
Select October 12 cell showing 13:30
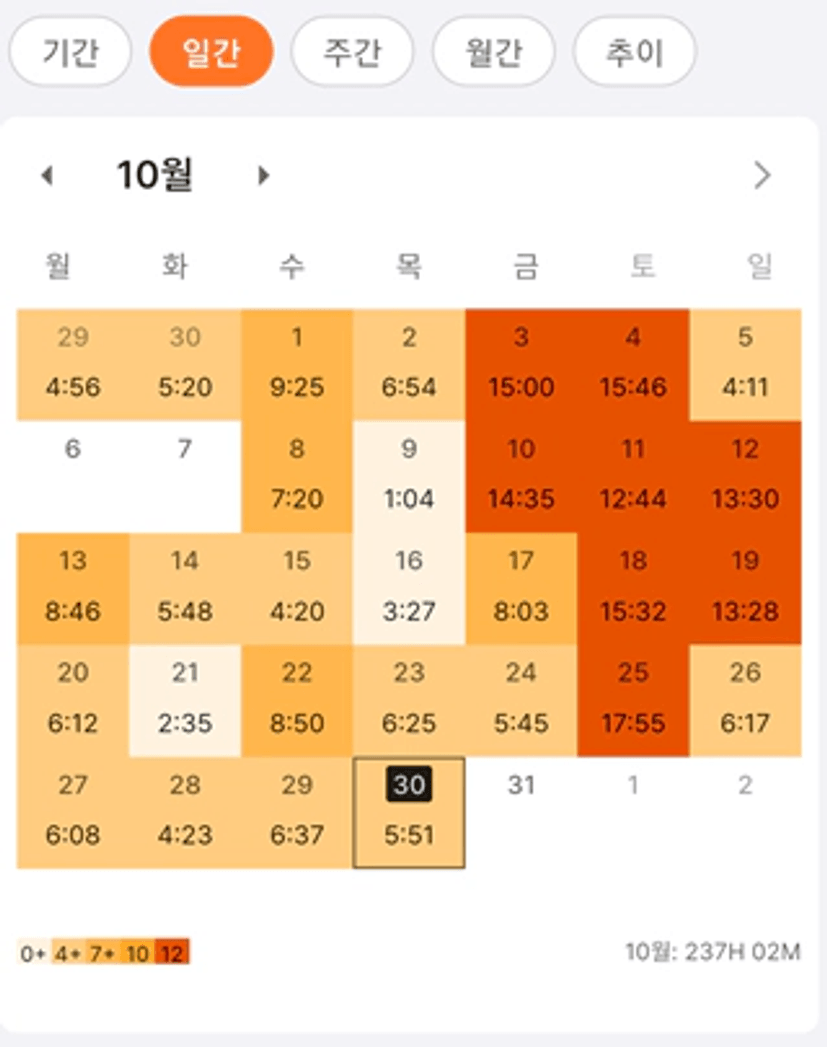pos(745,476)
